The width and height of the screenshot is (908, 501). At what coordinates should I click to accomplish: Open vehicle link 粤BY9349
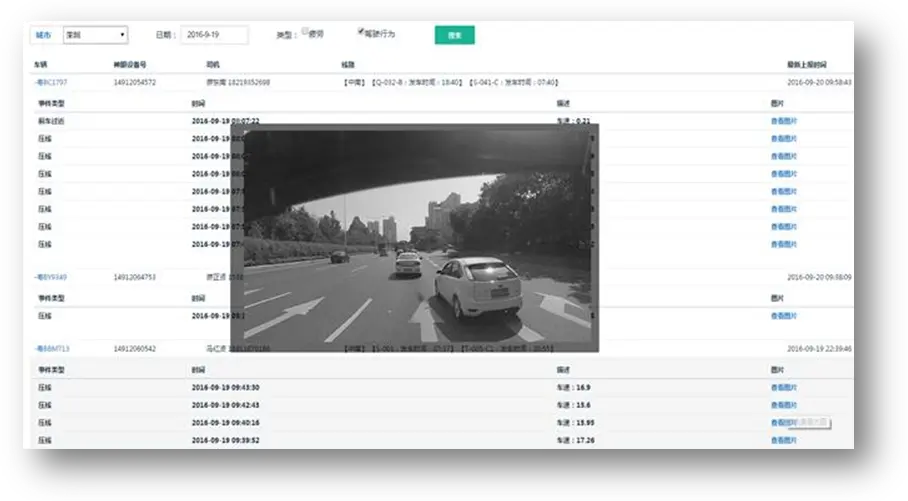51,277
